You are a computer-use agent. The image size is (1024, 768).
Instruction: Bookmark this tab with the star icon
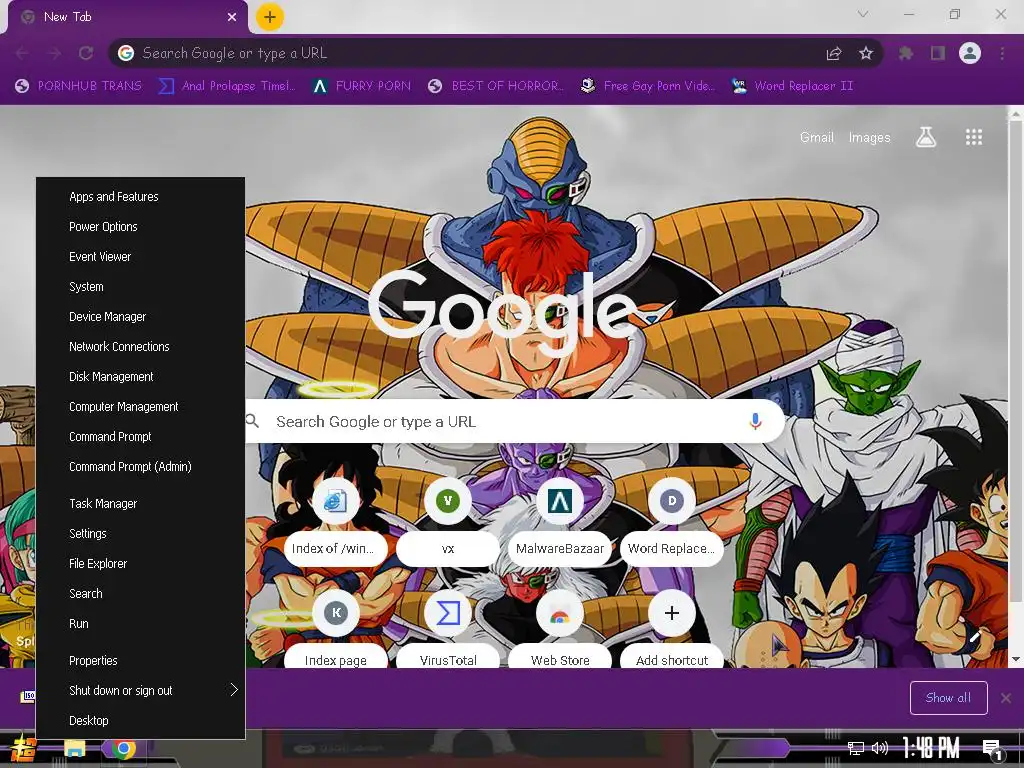click(866, 54)
